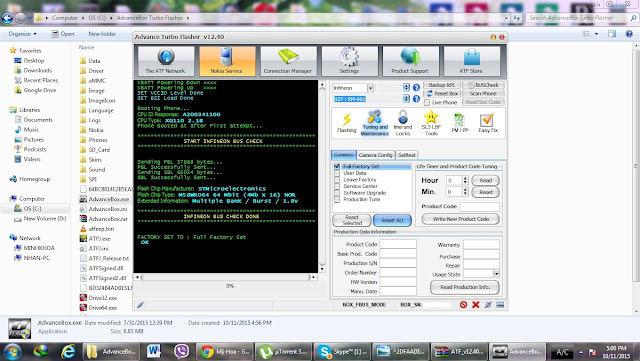Viewport: 640px width, 361px height.
Task: Expand the Infineon platform dropdown
Action: 370,88
